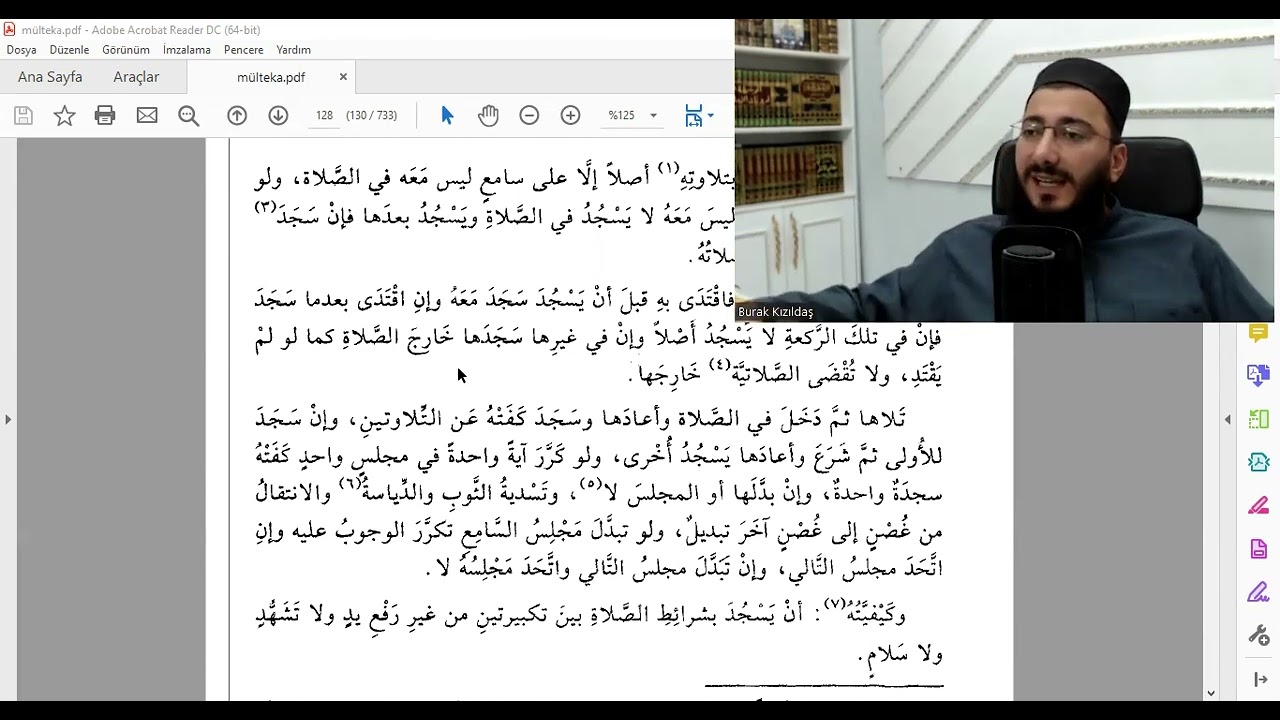Open the İmzalama menu

tap(187, 50)
